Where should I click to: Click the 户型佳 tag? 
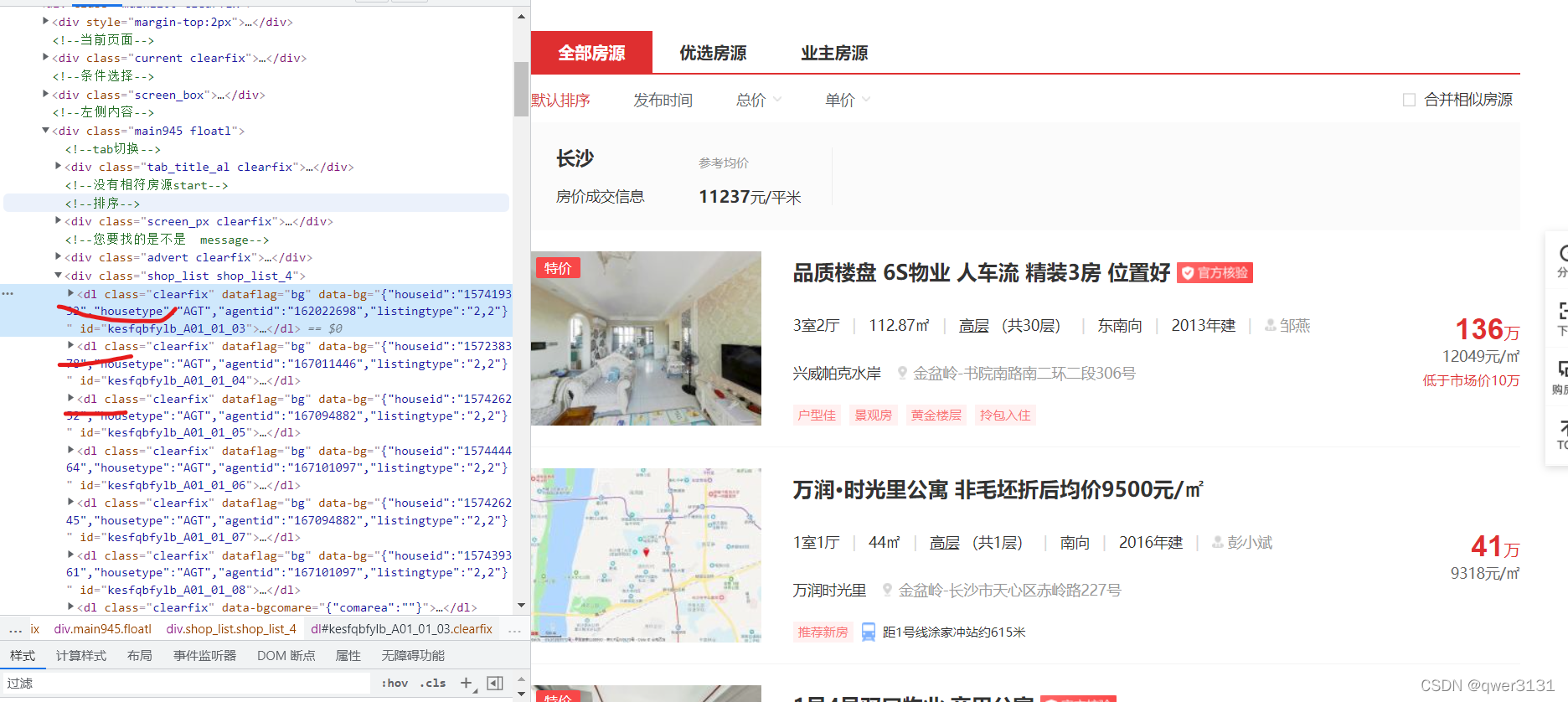tap(817, 415)
